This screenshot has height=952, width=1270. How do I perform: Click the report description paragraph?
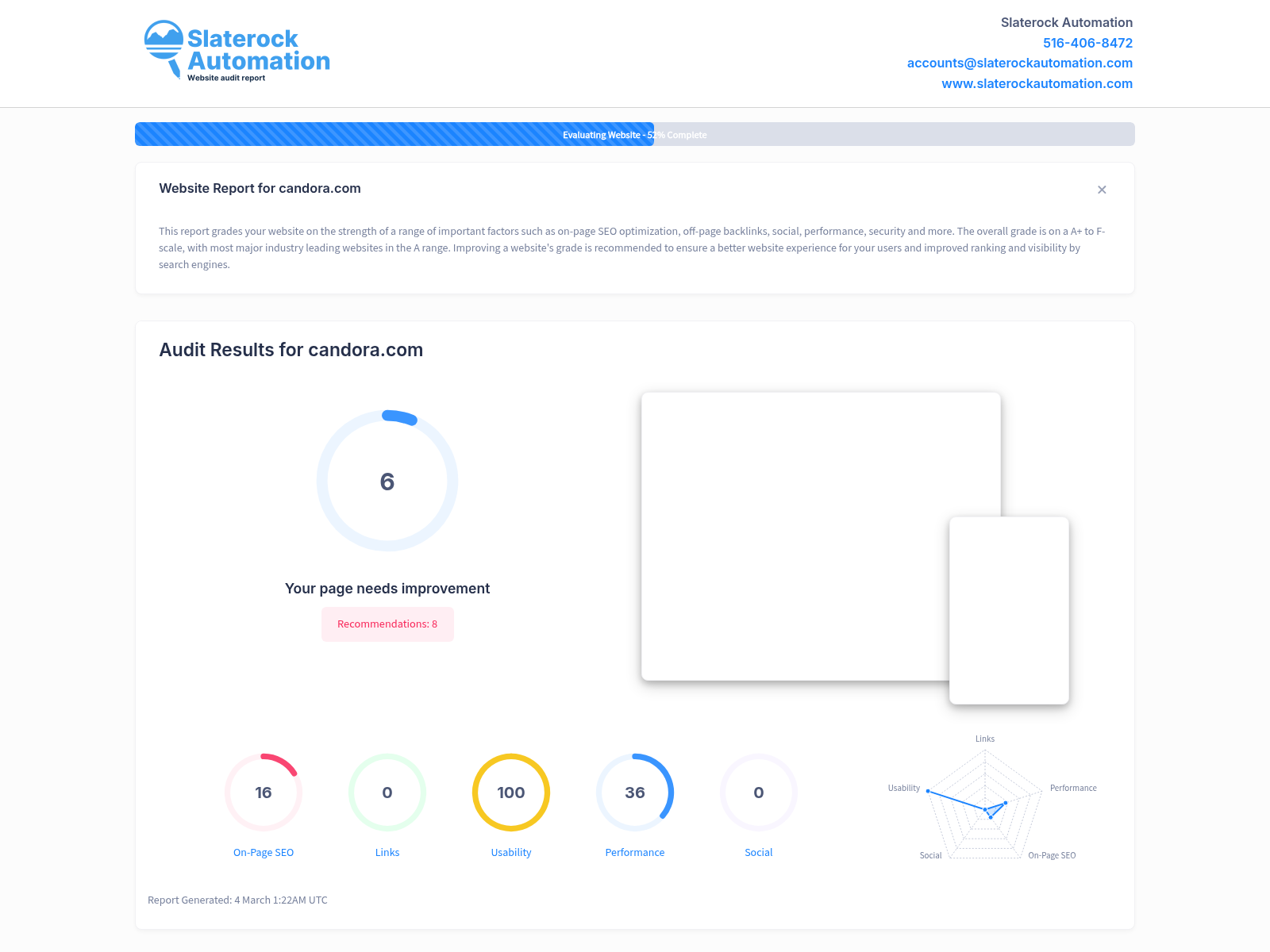coord(633,248)
